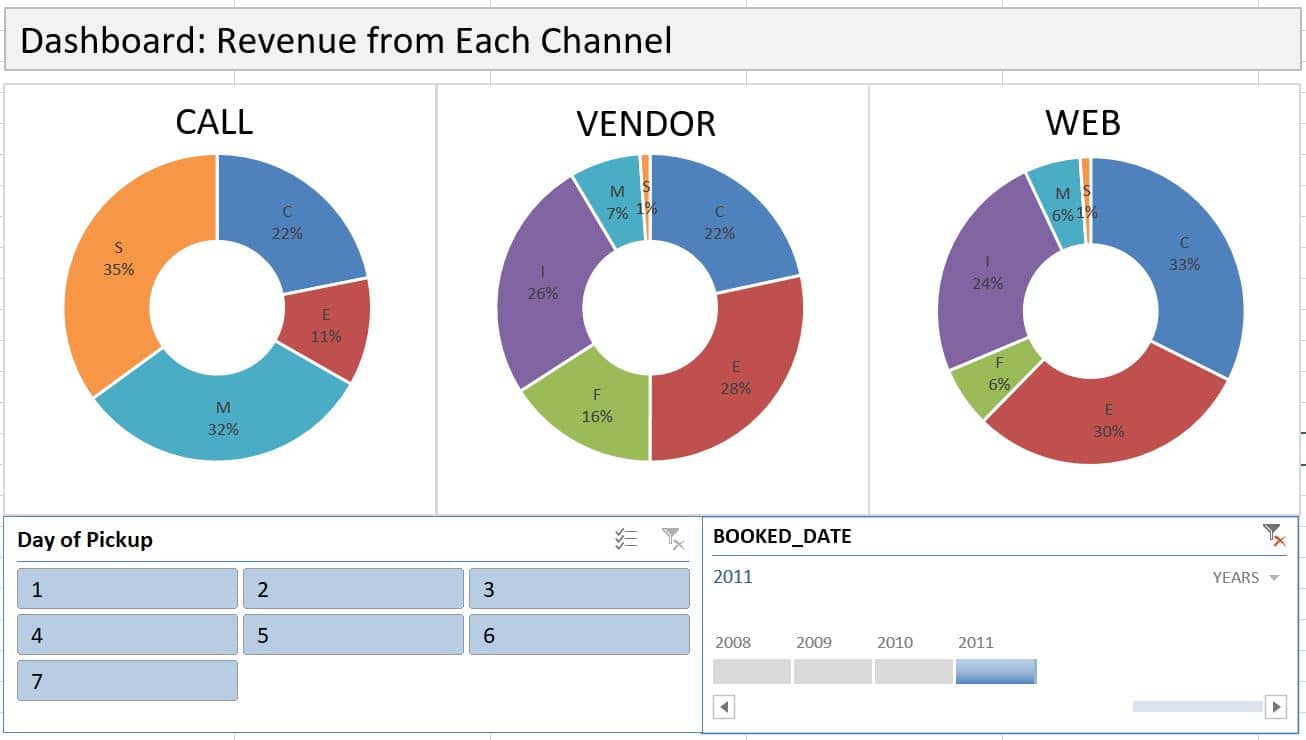1306x740 pixels.
Task: Choose day 7 in the slicer
Action: point(127,681)
